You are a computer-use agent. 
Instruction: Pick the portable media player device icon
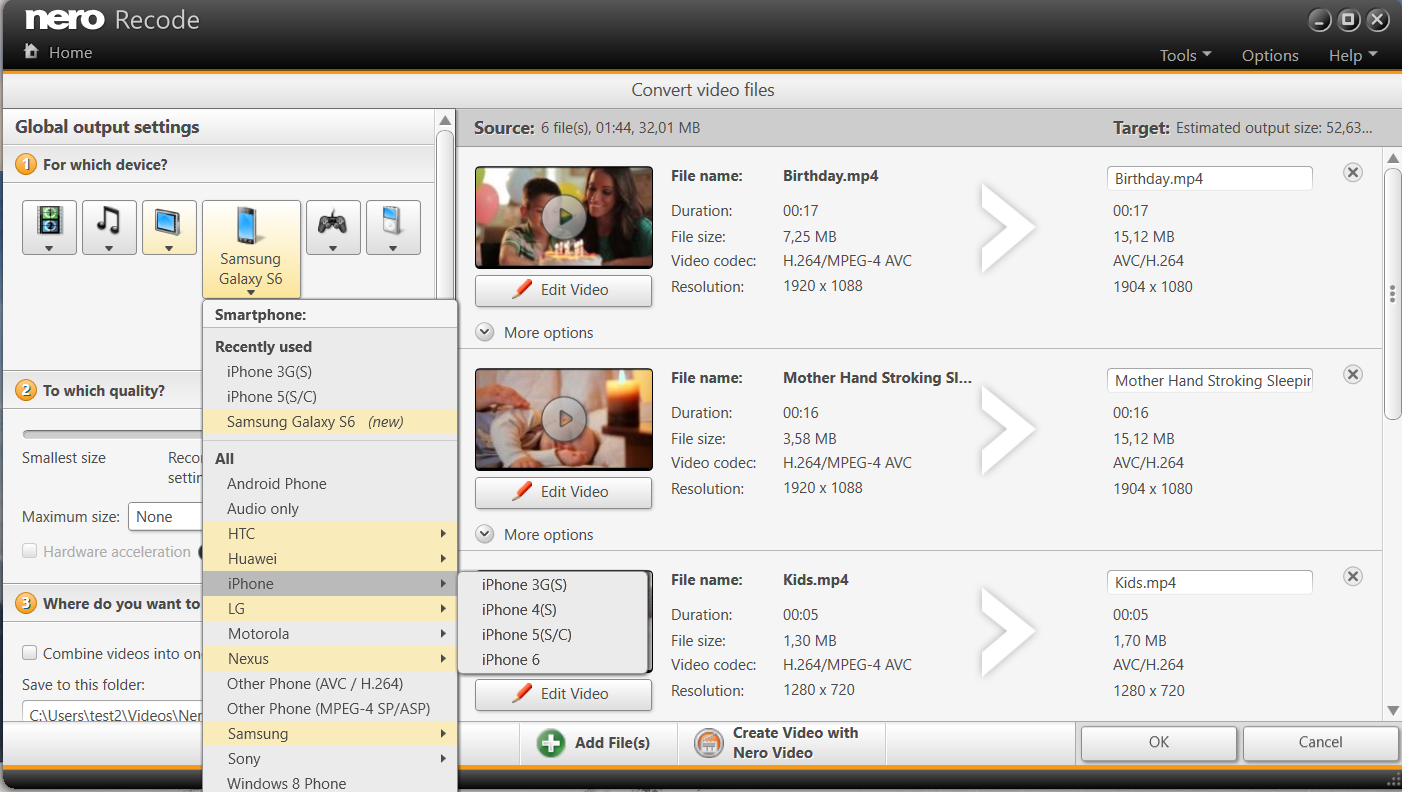393,227
